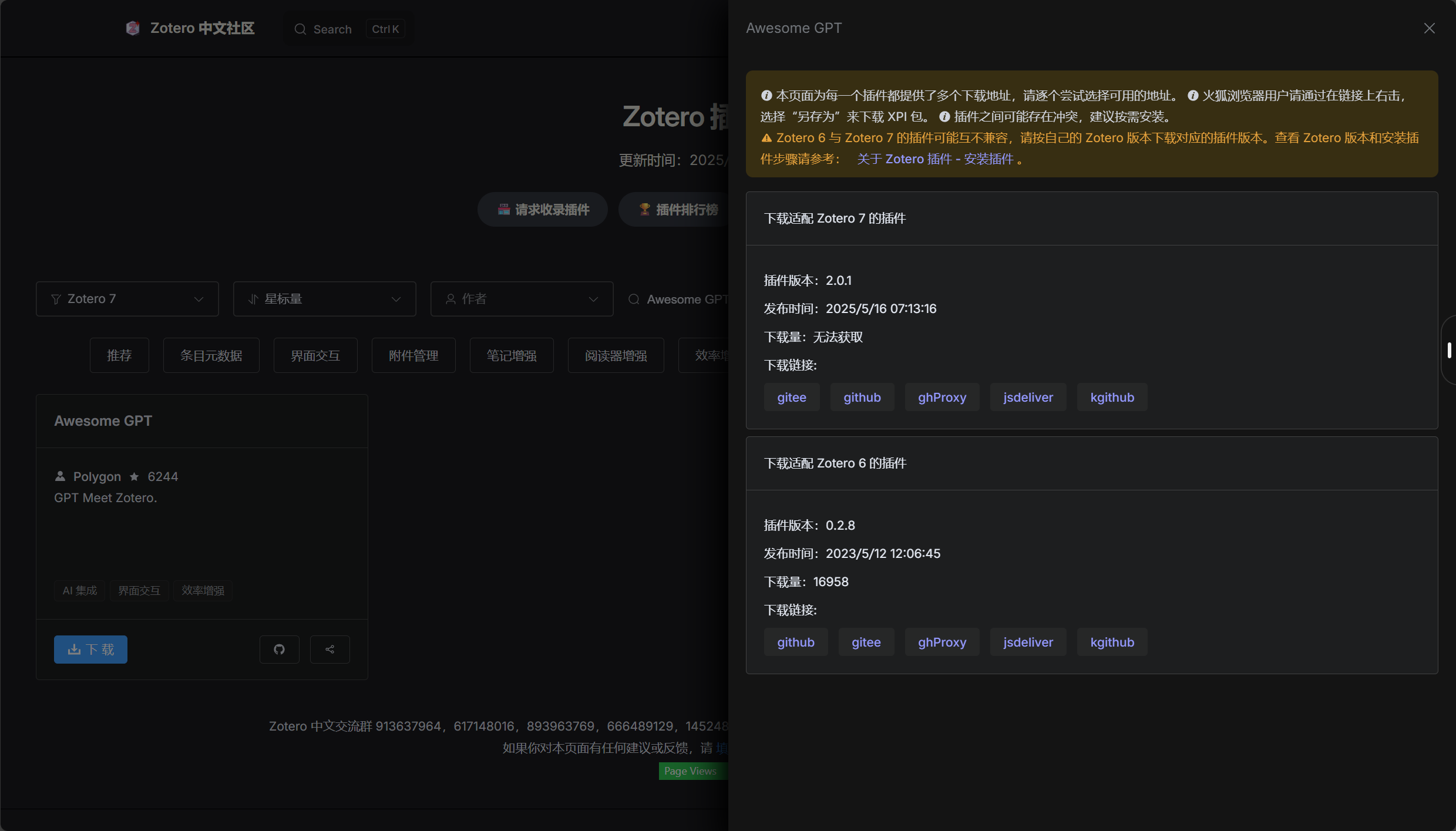
Task: Select the 阅读器增强 category tab
Action: [x=616, y=355]
